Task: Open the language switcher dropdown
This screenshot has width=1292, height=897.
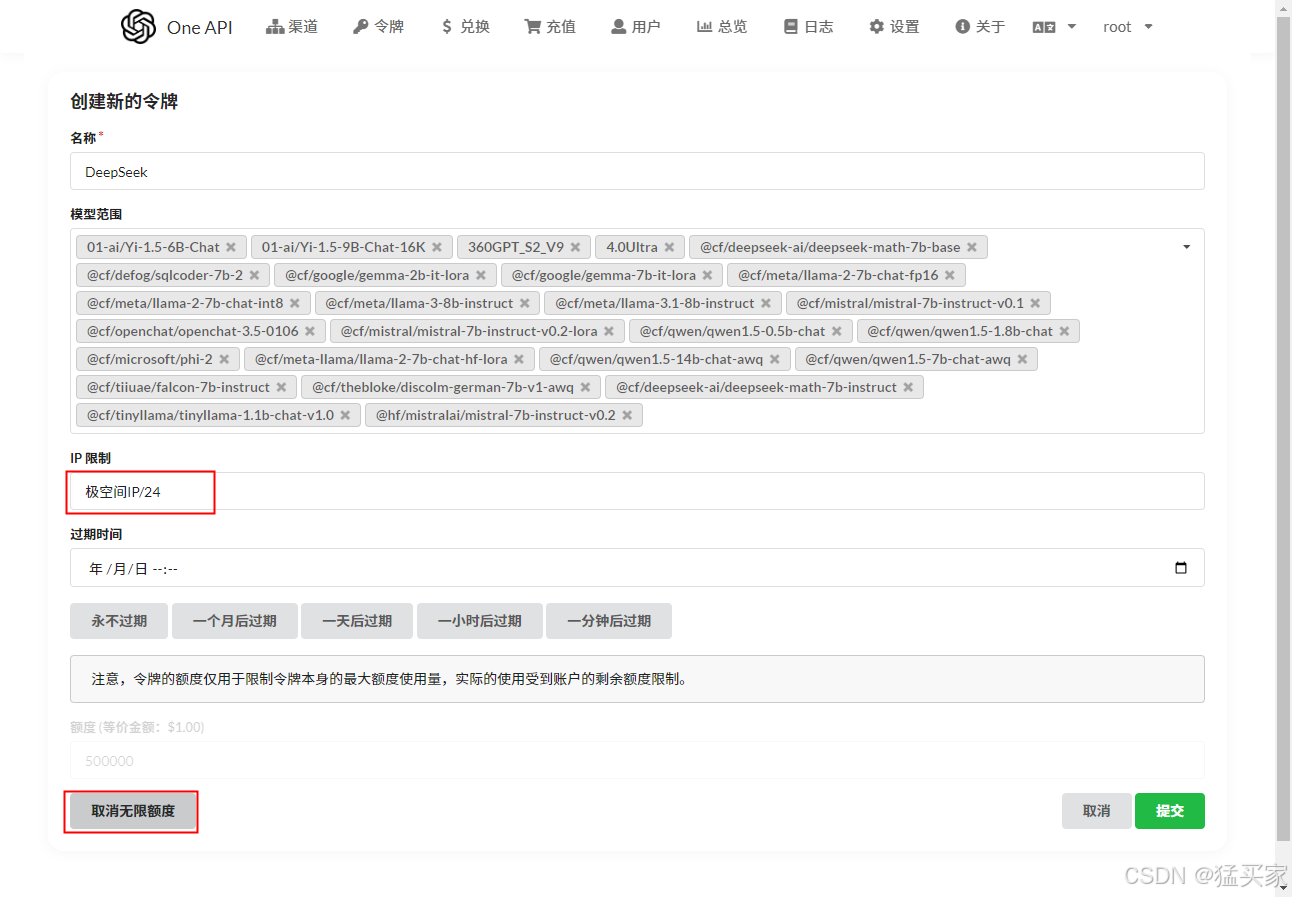Action: [1054, 27]
